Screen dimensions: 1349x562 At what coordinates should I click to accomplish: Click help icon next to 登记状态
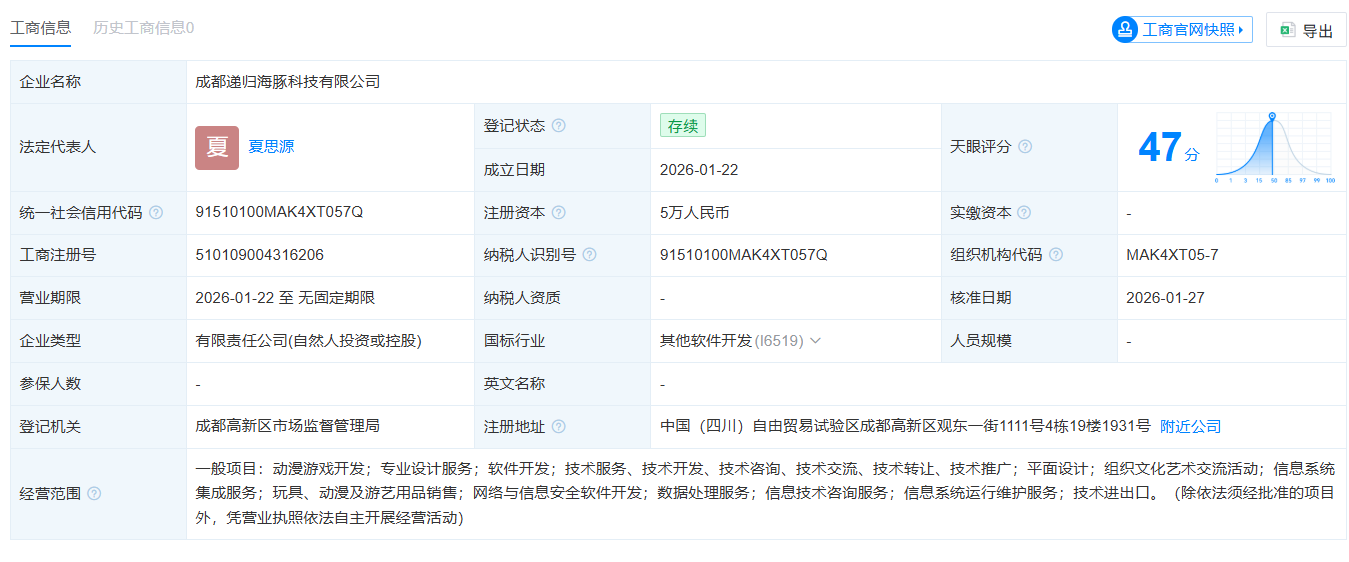tap(559, 126)
